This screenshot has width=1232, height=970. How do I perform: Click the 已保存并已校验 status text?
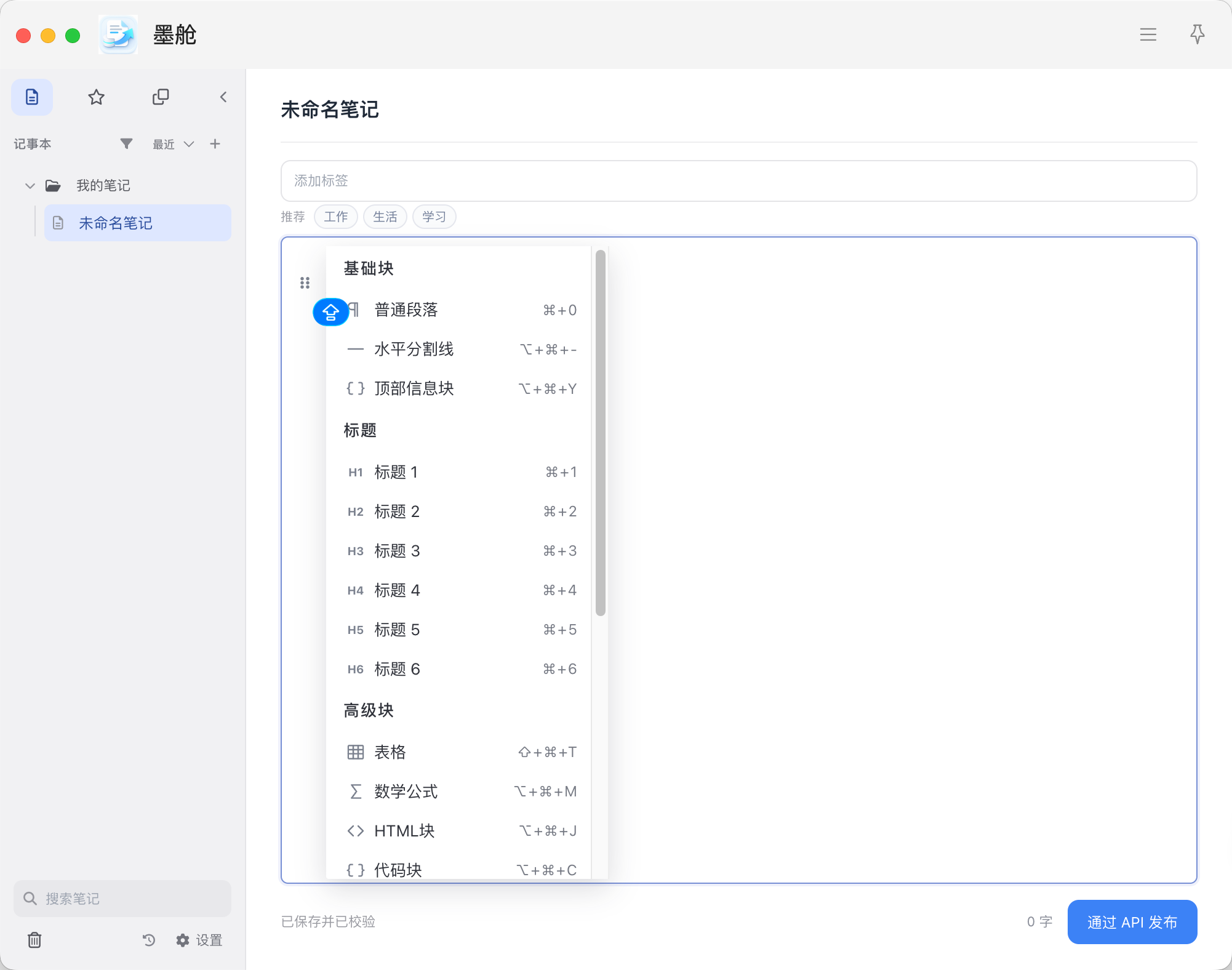pos(329,921)
